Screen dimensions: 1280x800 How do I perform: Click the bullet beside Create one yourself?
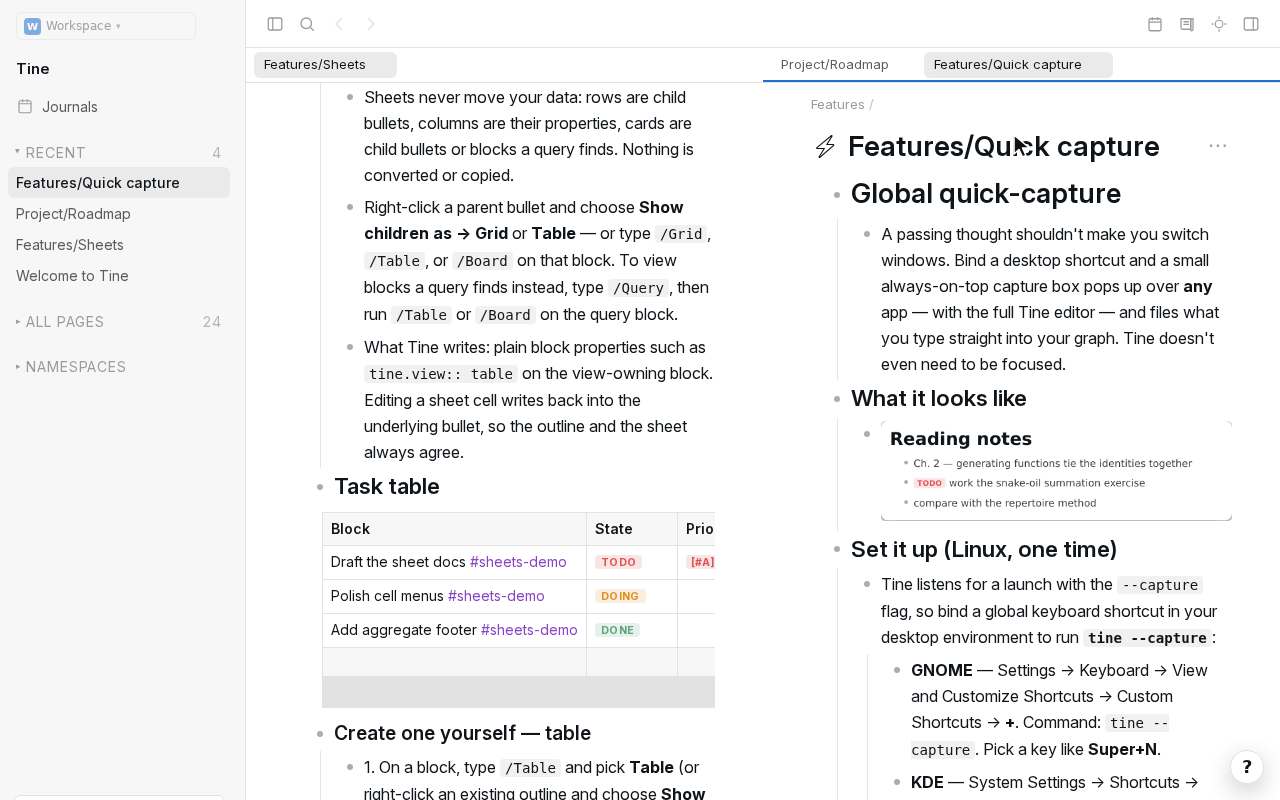pyautogui.click(x=320, y=734)
